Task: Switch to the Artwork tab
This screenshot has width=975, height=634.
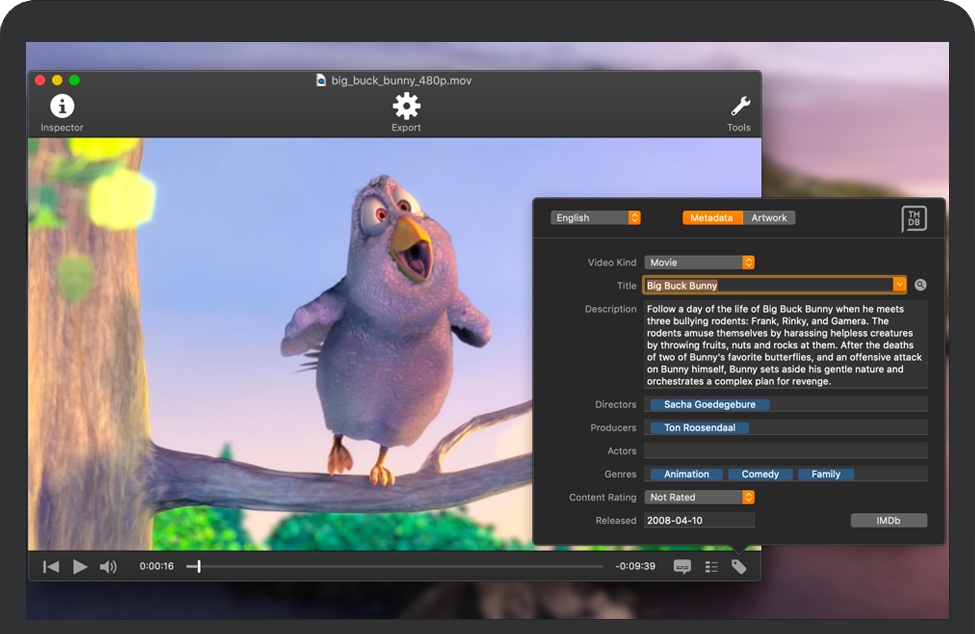Action: point(769,218)
